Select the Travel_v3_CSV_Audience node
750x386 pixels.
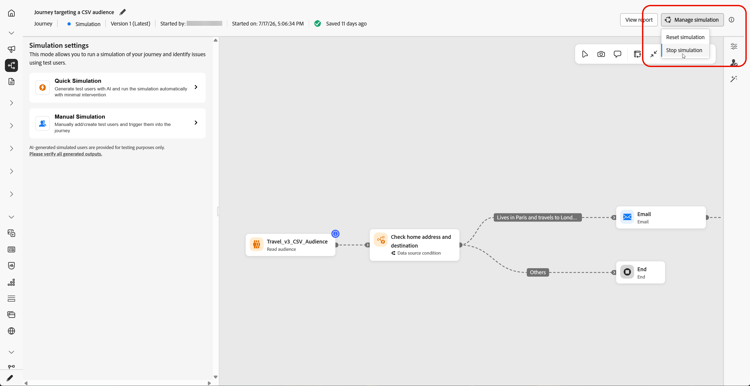(x=290, y=245)
